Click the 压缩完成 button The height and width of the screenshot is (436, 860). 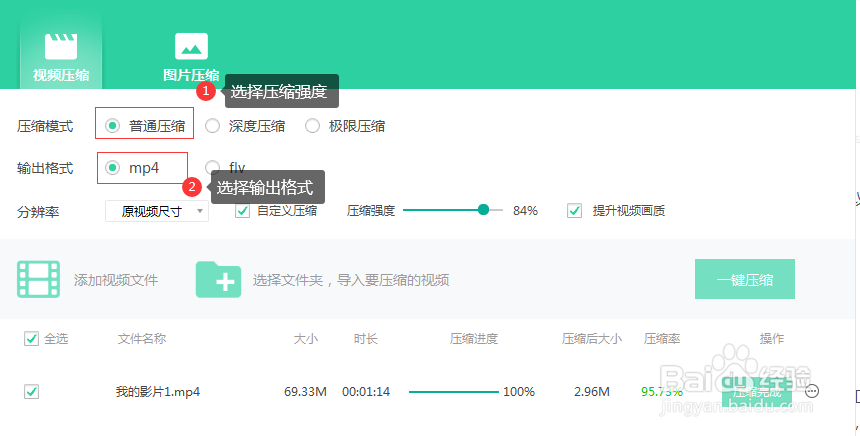[757, 392]
